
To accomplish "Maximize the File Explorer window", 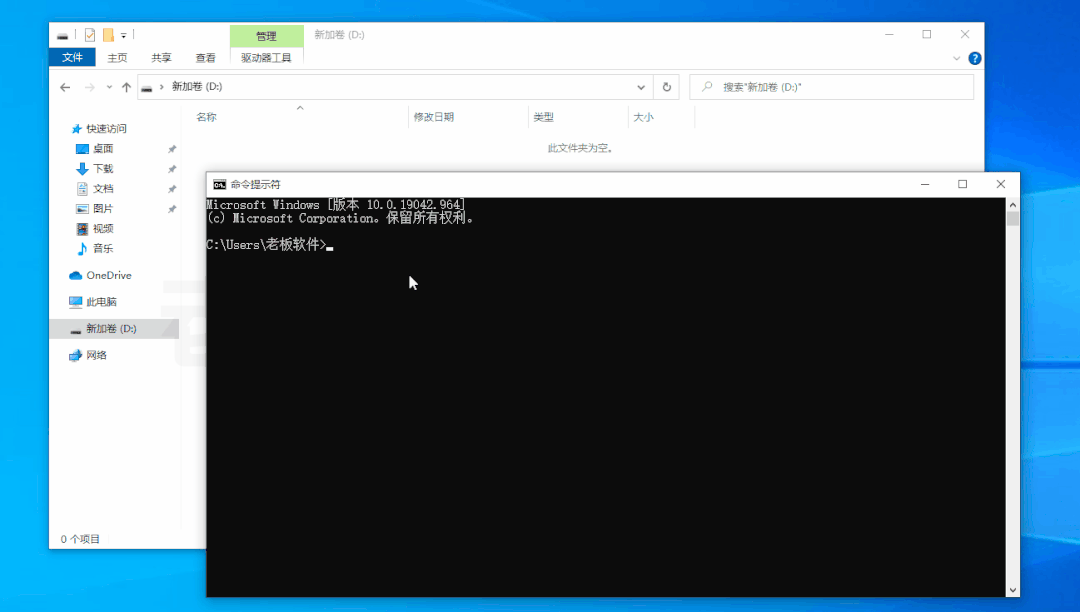I will point(927,34).
